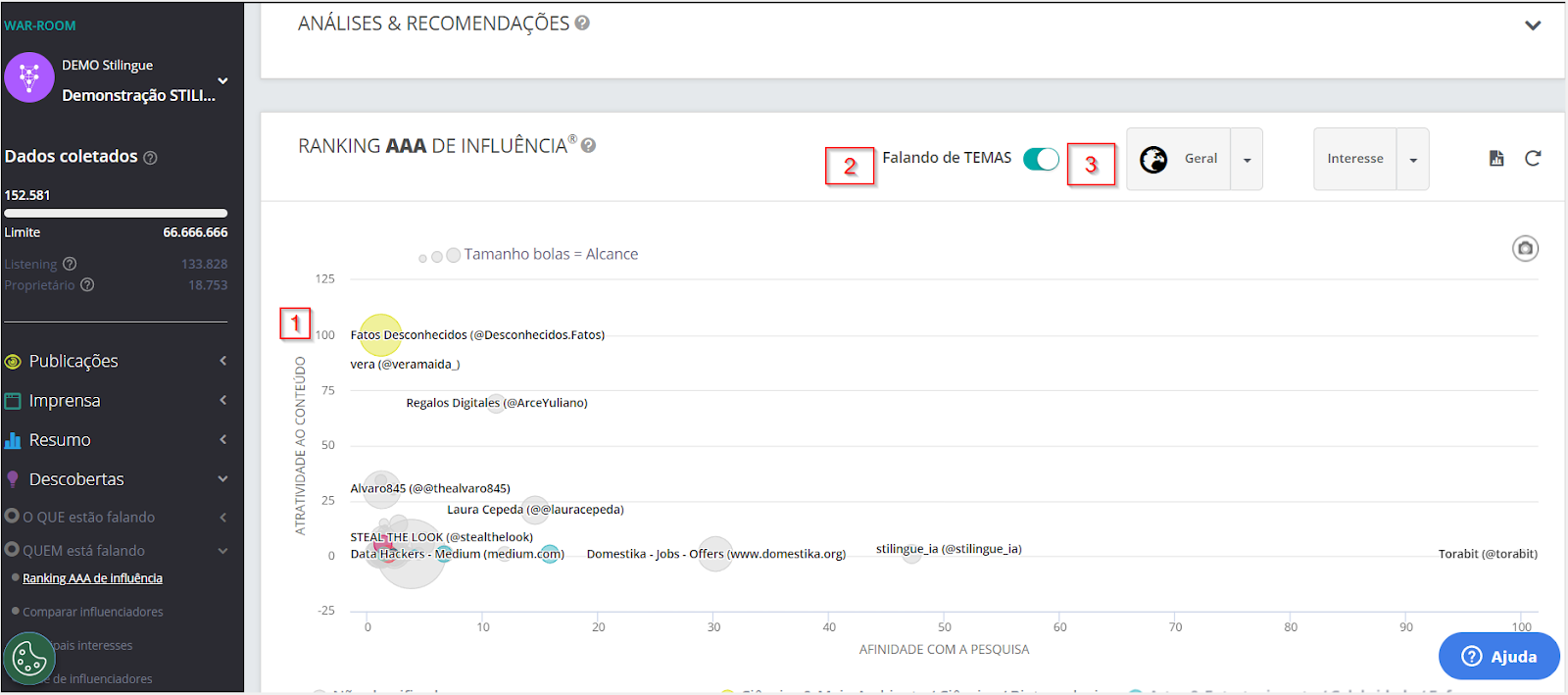This screenshot has width=1568, height=695.
Task: Collapse the Descobertas chevron arrow
Action: pos(223,479)
